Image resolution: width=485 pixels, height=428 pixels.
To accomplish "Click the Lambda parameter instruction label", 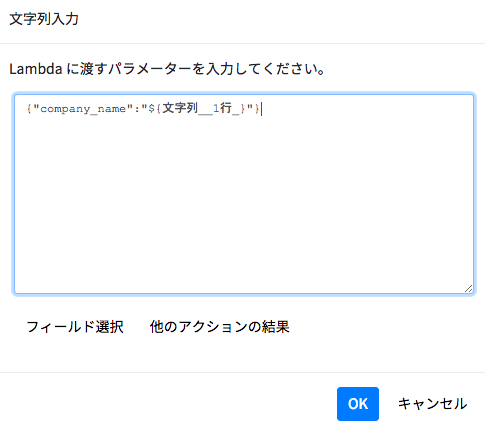I will 167,69.
